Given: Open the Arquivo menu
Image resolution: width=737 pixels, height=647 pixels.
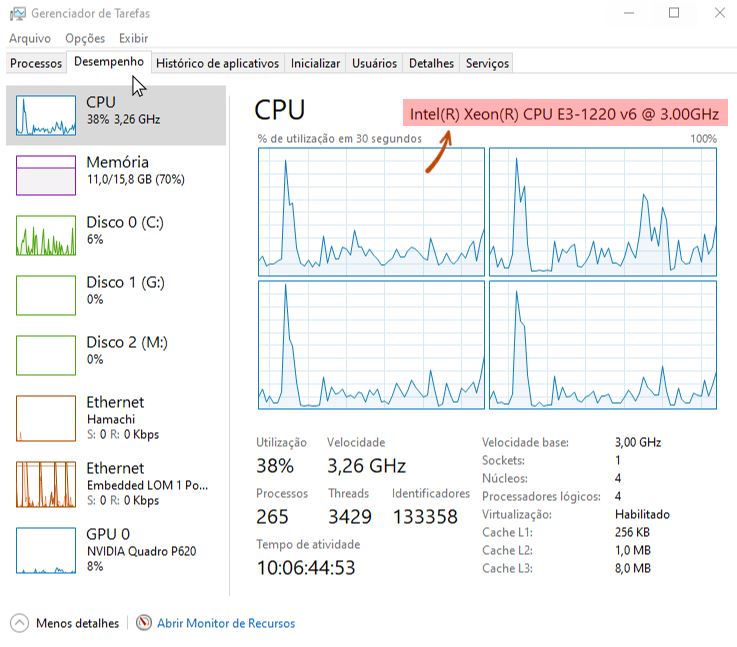Looking at the screenshot, I should (30, 38).
